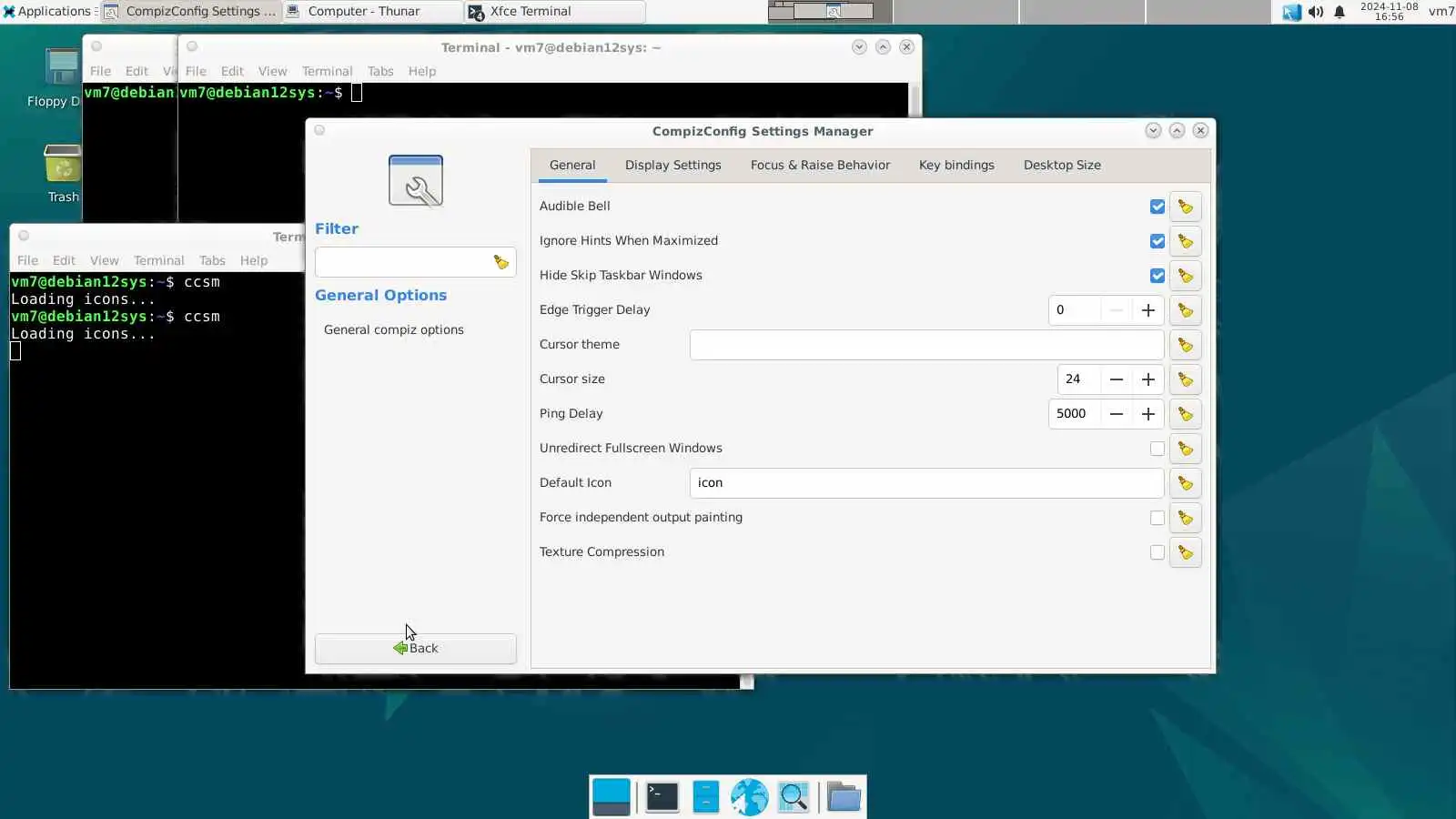1456x819 pixels.
Task: Open the Applications menu in the top panel
Action: tap(47, 12)
